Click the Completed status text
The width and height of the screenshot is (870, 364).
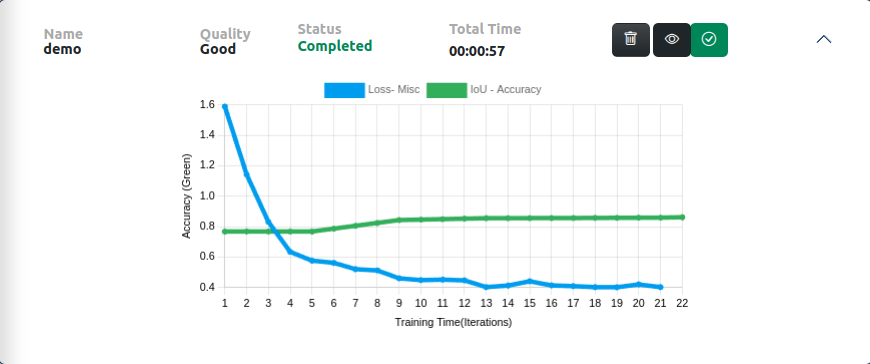(335, 46)
